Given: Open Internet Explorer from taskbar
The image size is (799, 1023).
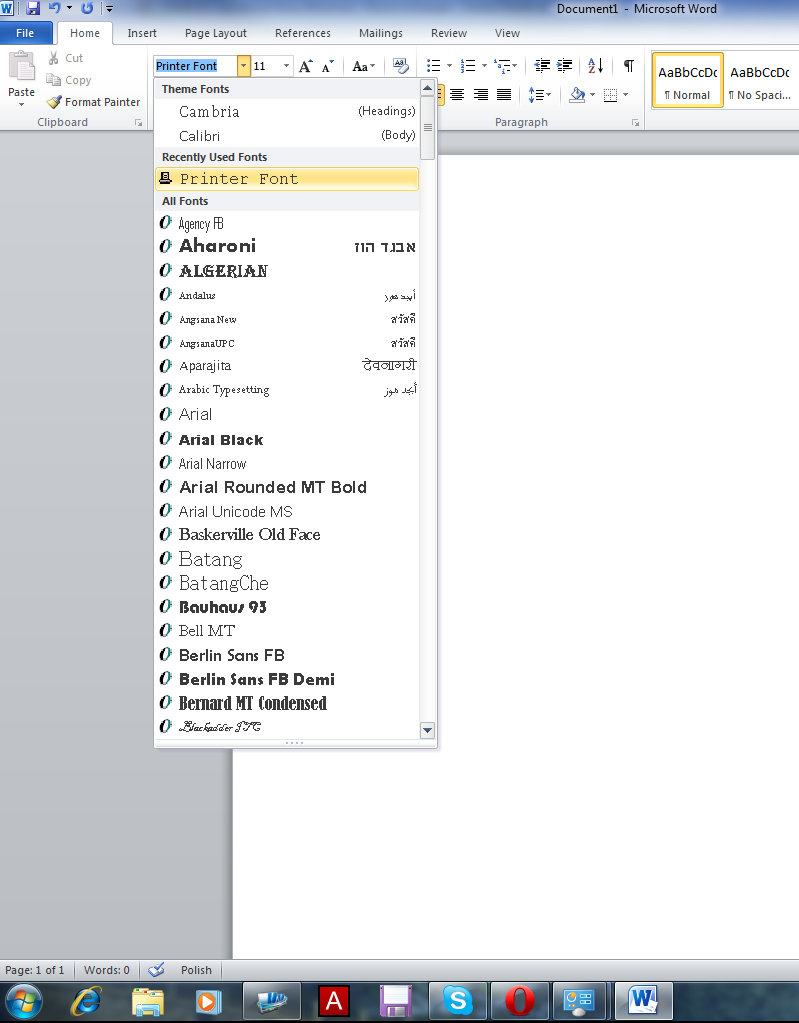Looking at the screenshot, I should [87, 1001].
